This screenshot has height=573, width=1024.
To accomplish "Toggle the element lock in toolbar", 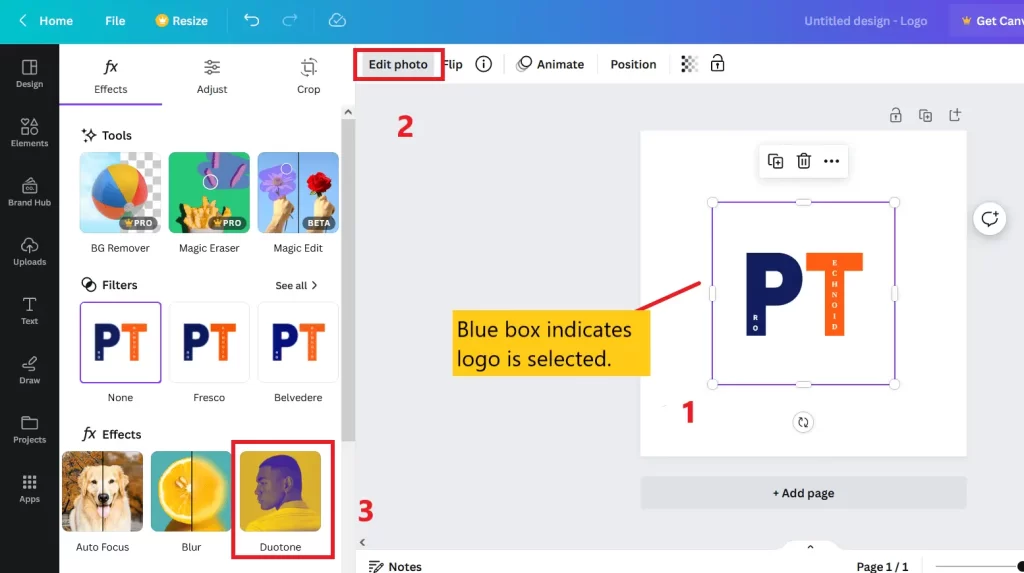I will (717, 63).
